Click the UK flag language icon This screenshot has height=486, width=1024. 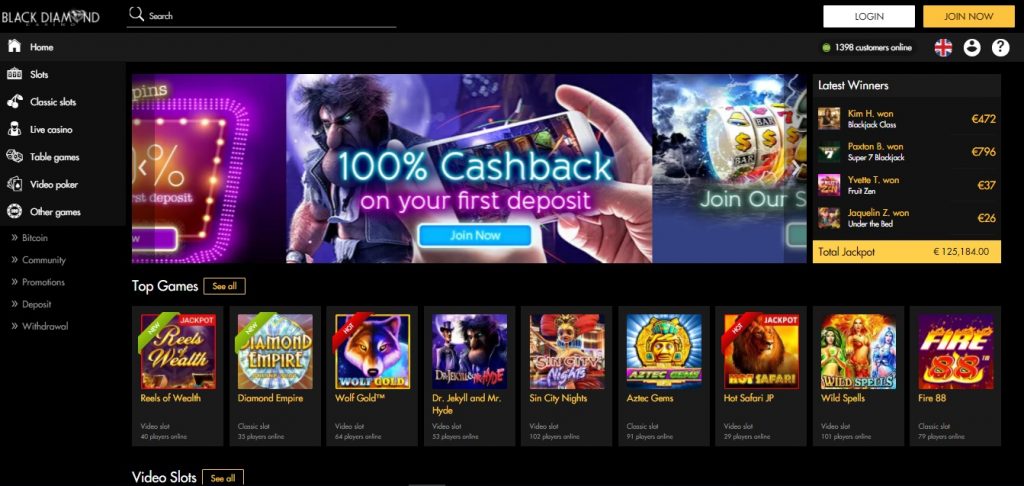click(x=943, y=47)
